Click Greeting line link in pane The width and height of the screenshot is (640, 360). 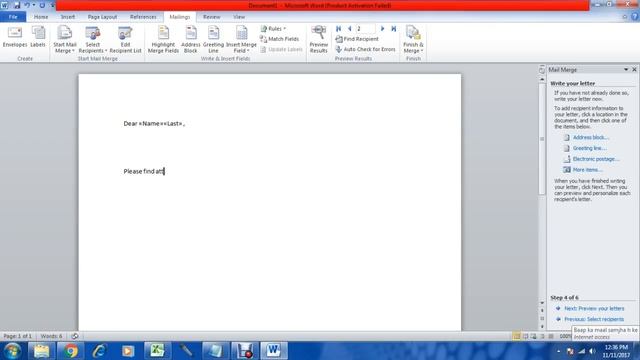coord(589,148)
